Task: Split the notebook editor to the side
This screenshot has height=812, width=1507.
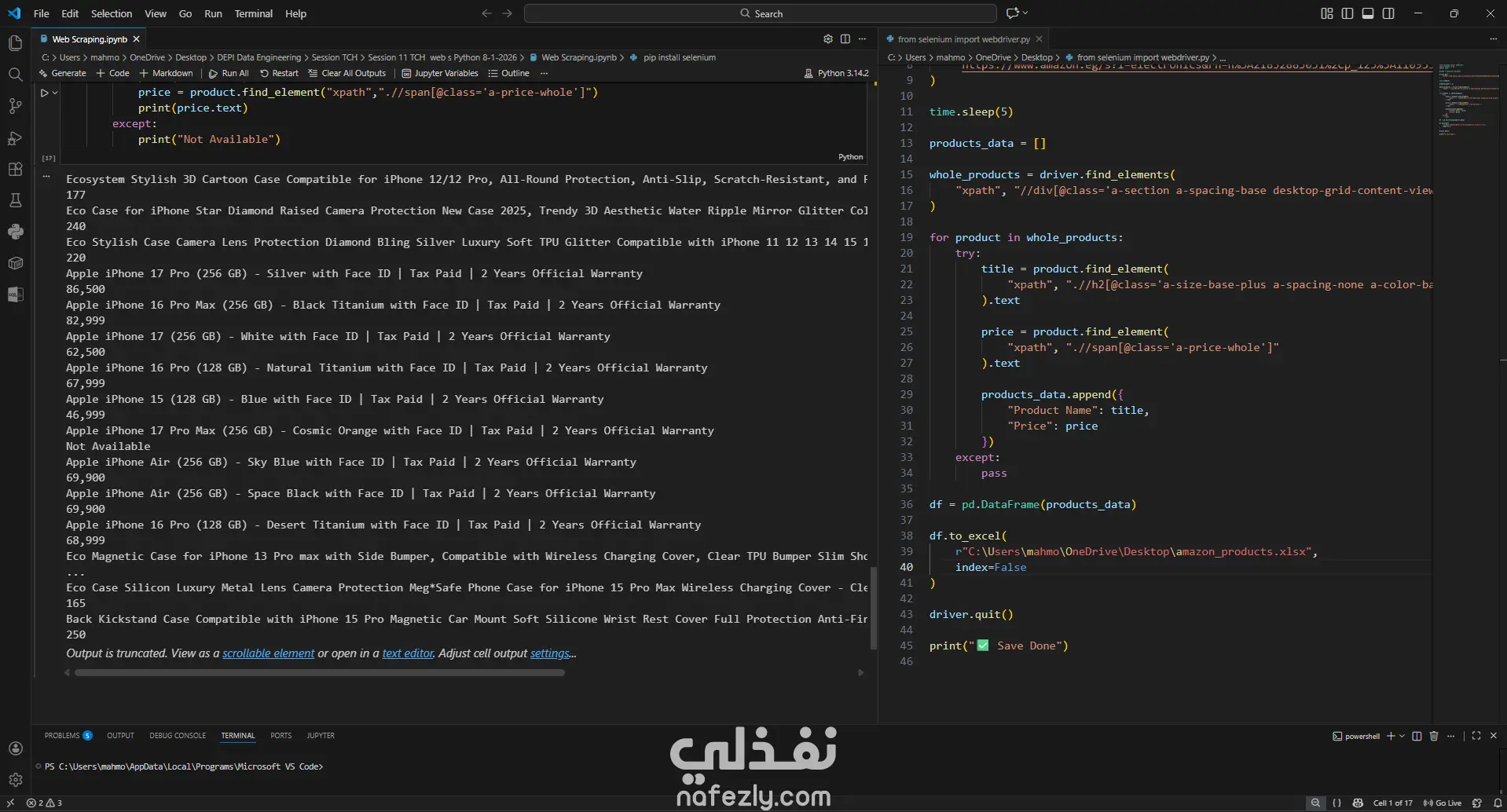Action: click(845, 39)
